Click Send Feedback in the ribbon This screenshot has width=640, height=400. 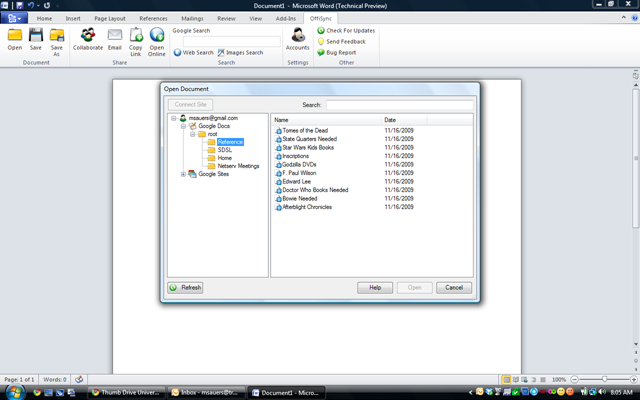pyautogui.click(x=342, y=42)
